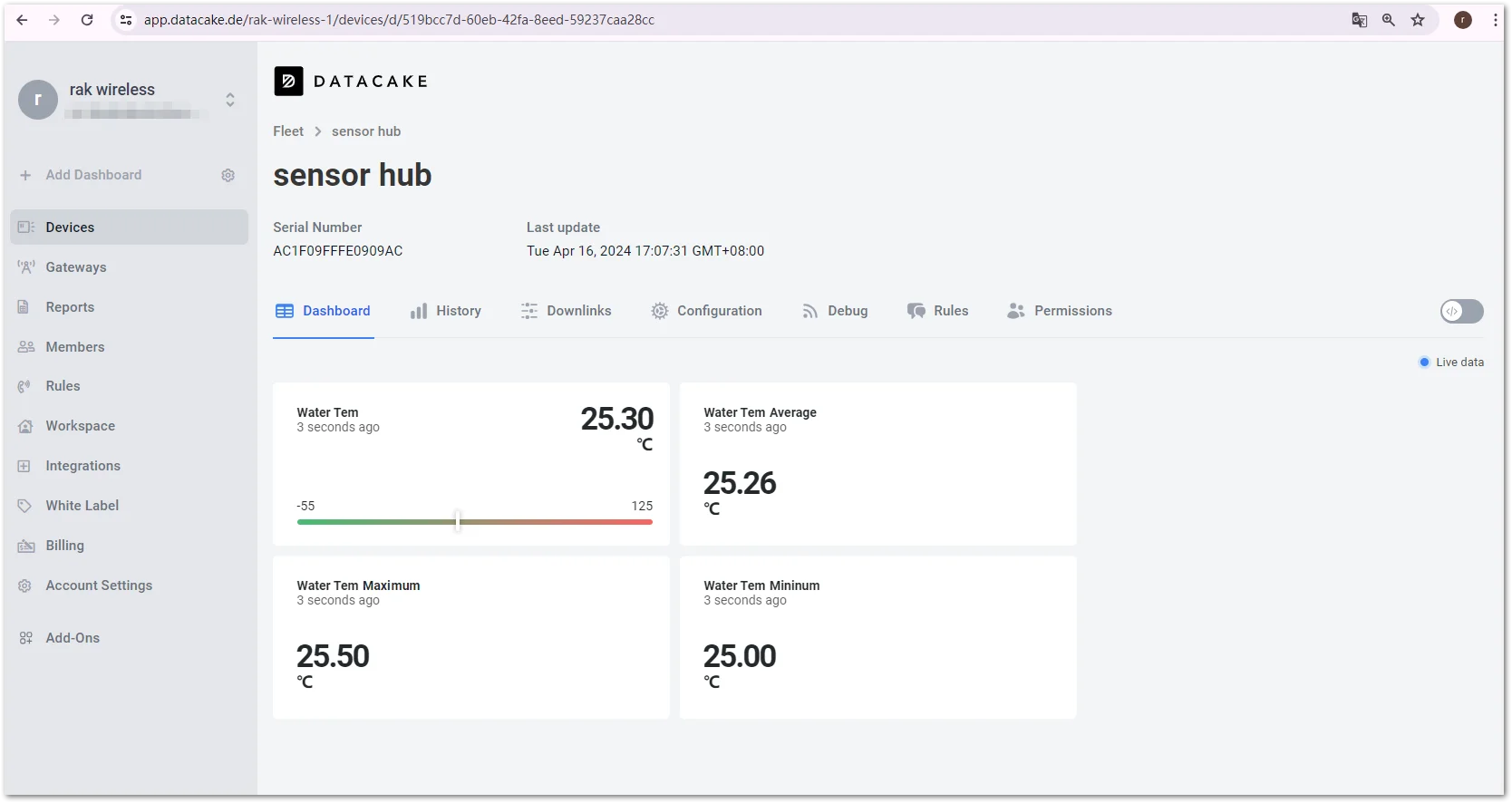Open browser profile avatar

coord(1463,20)
